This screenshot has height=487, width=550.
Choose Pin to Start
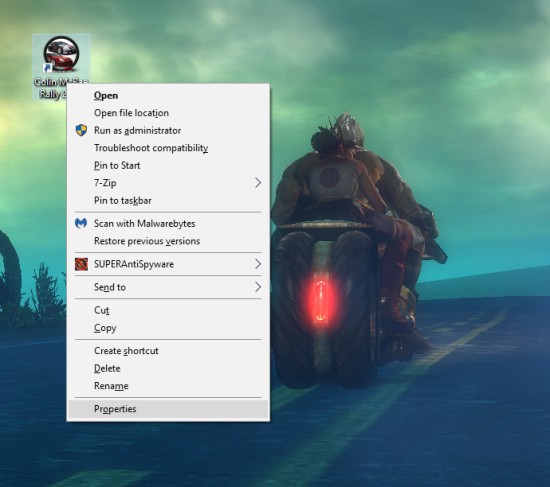point(168,165)
